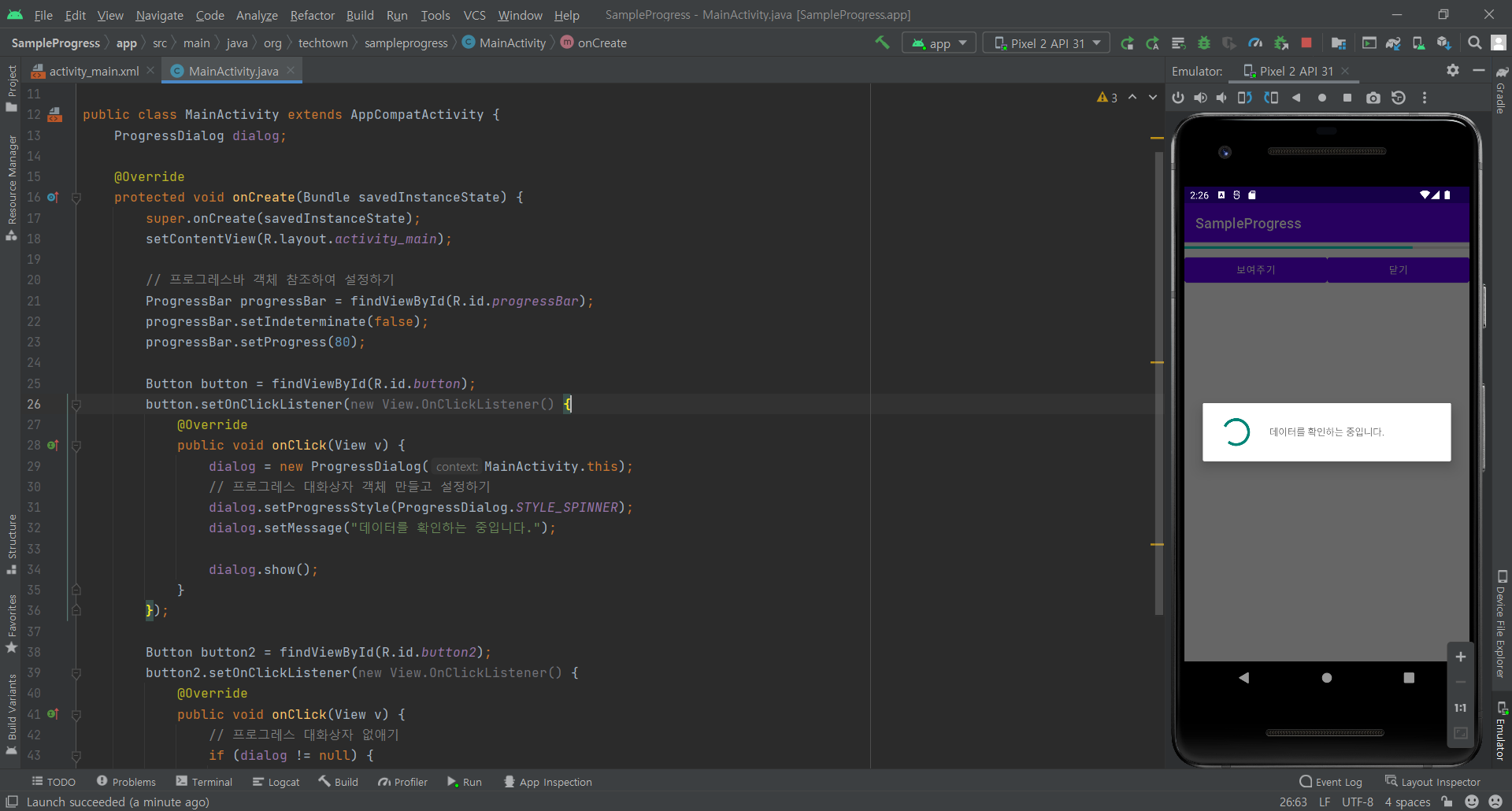The width and height of the screenshot is (1512, 811).
Task: Open emulator Snapshots icon
Action: (x=1399, y=98)
